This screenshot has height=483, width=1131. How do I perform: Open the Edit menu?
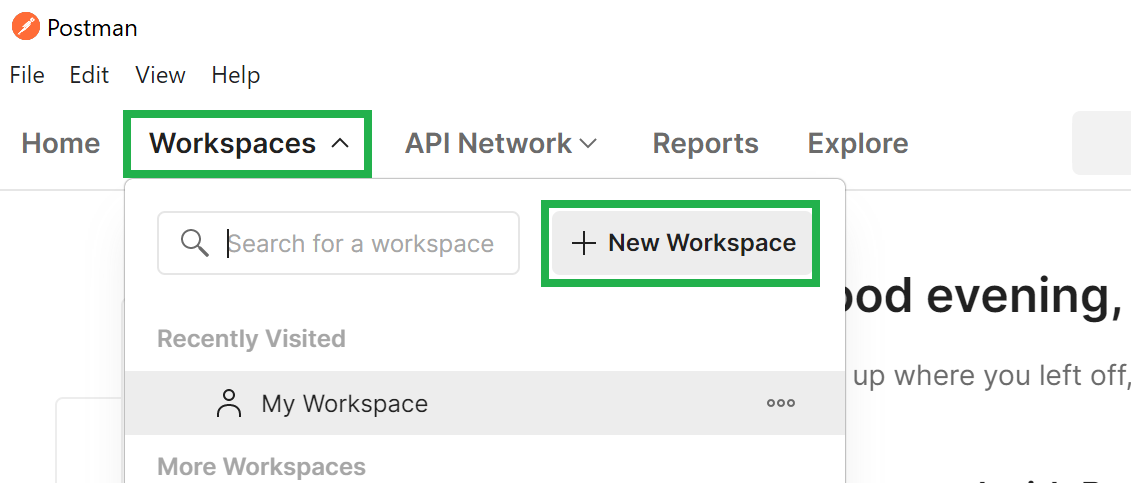pos(89,75)
